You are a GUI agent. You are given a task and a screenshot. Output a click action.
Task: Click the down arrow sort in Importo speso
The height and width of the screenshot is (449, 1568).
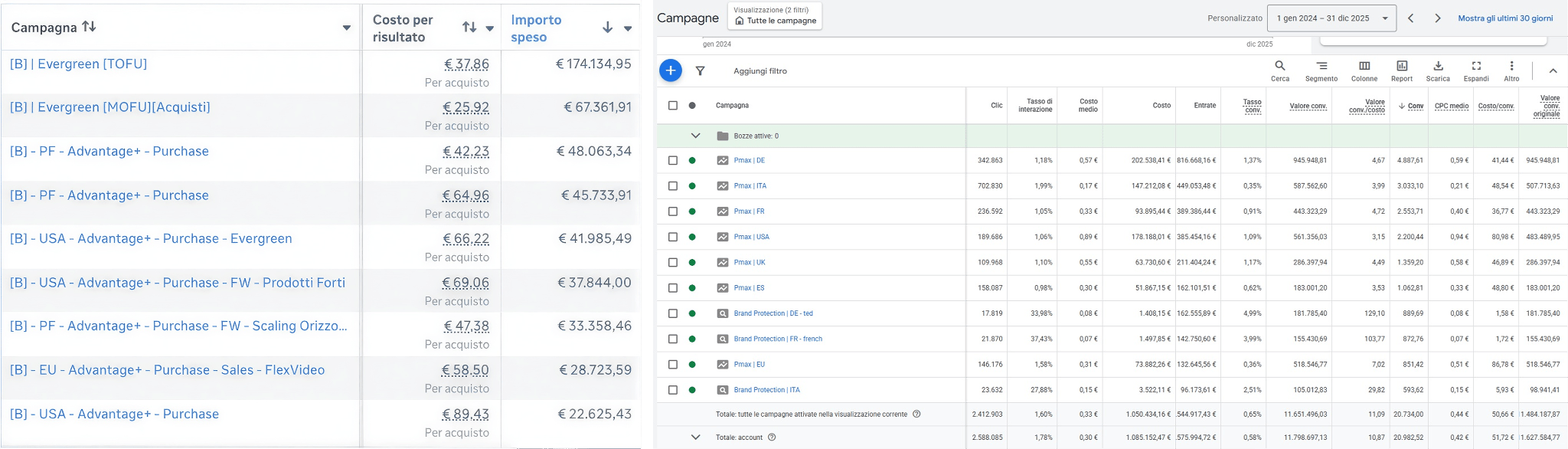tap(607, 28)
